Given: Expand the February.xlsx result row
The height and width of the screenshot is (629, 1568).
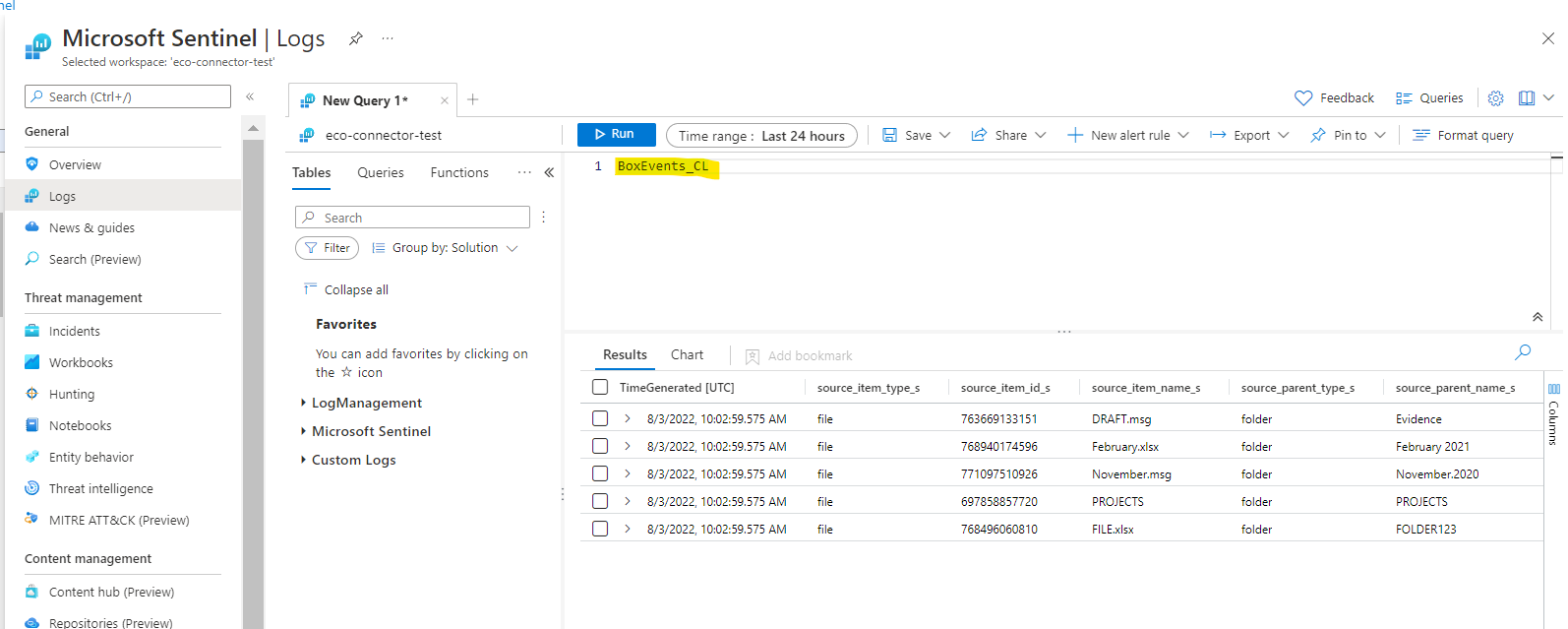Looking at the screenshot, I should point(628,446).
